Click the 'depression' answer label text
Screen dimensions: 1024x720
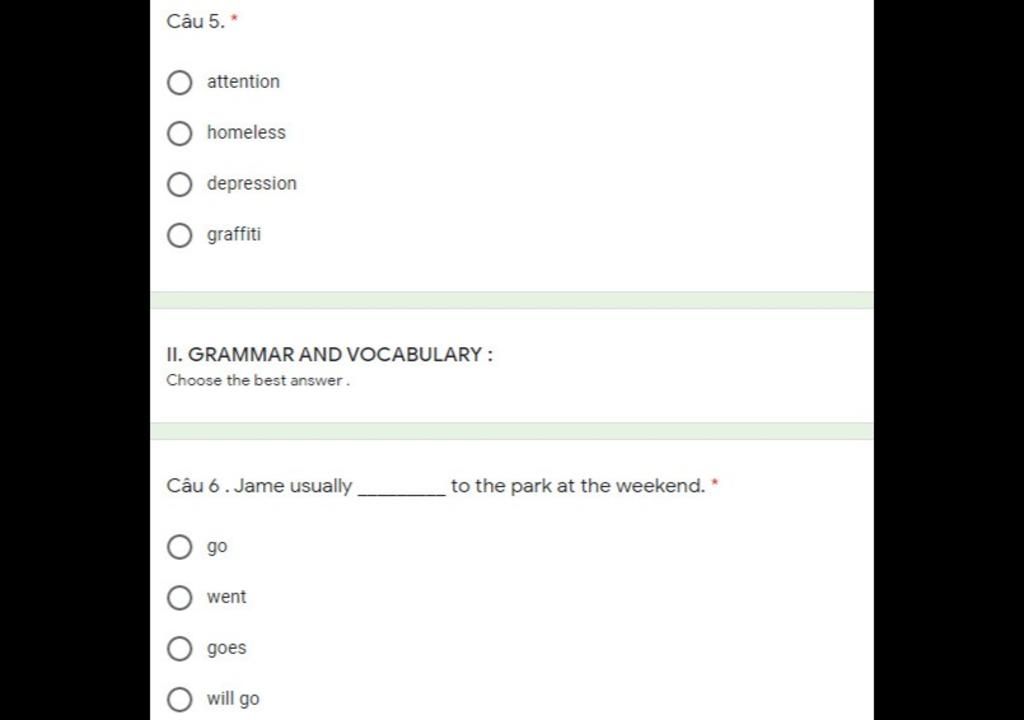(x=251, y=184)
